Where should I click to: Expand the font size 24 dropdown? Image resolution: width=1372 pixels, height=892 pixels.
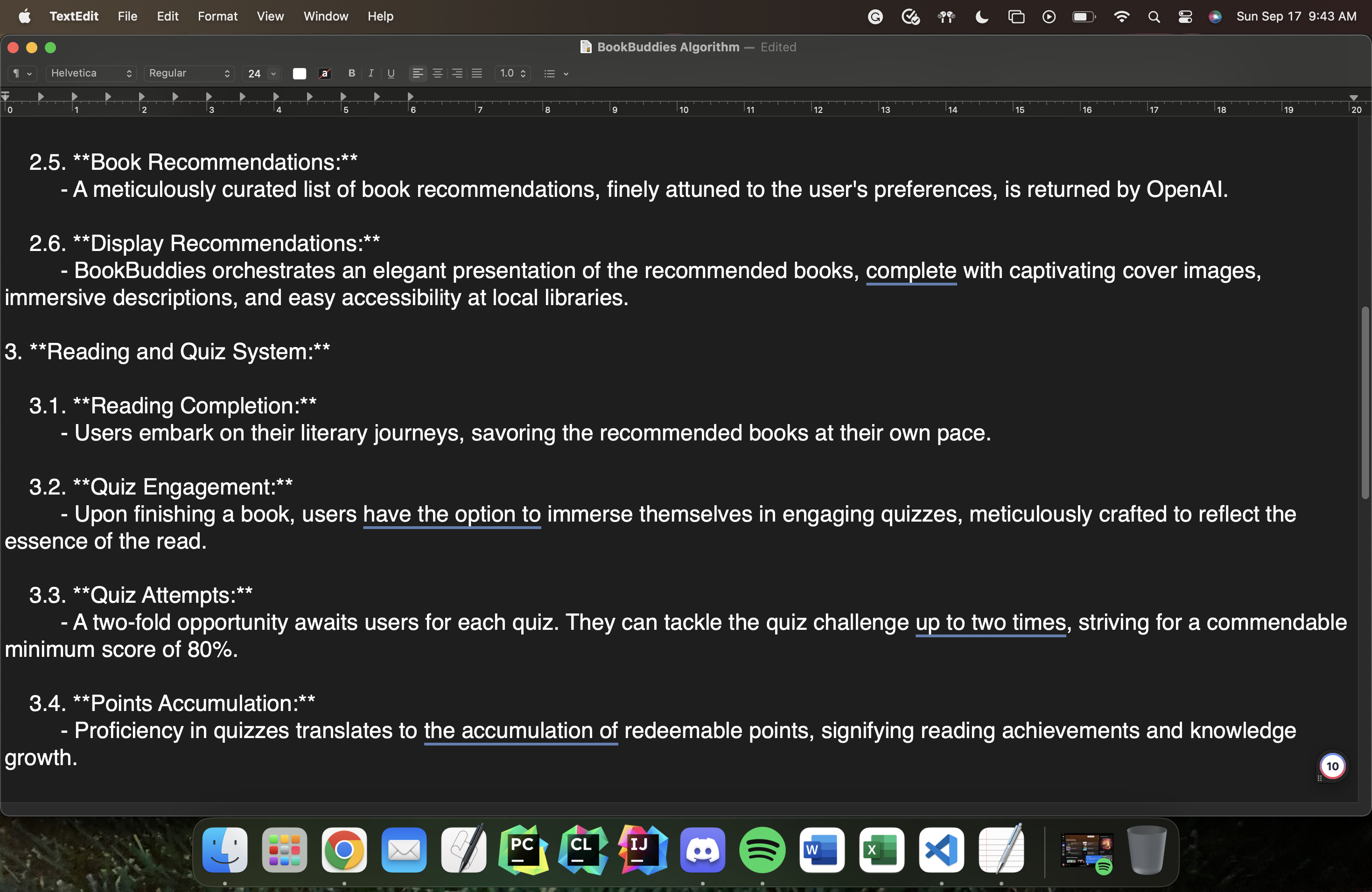pos(273,73)
